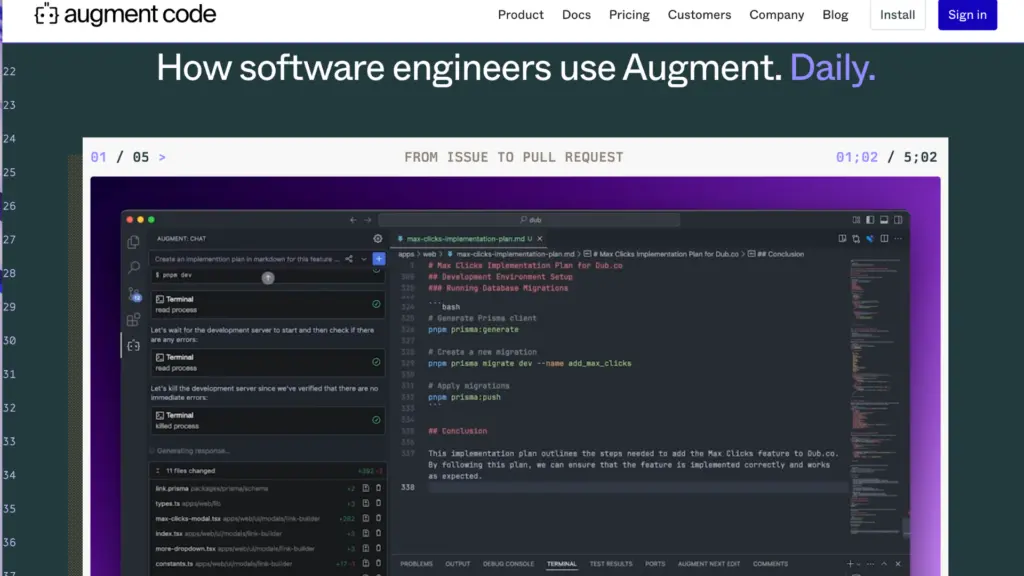Close the max-clicks-implementation-plan.md tab
Image resolution: width=1024 pixels, height=576 pixels.
click(539, 239)
